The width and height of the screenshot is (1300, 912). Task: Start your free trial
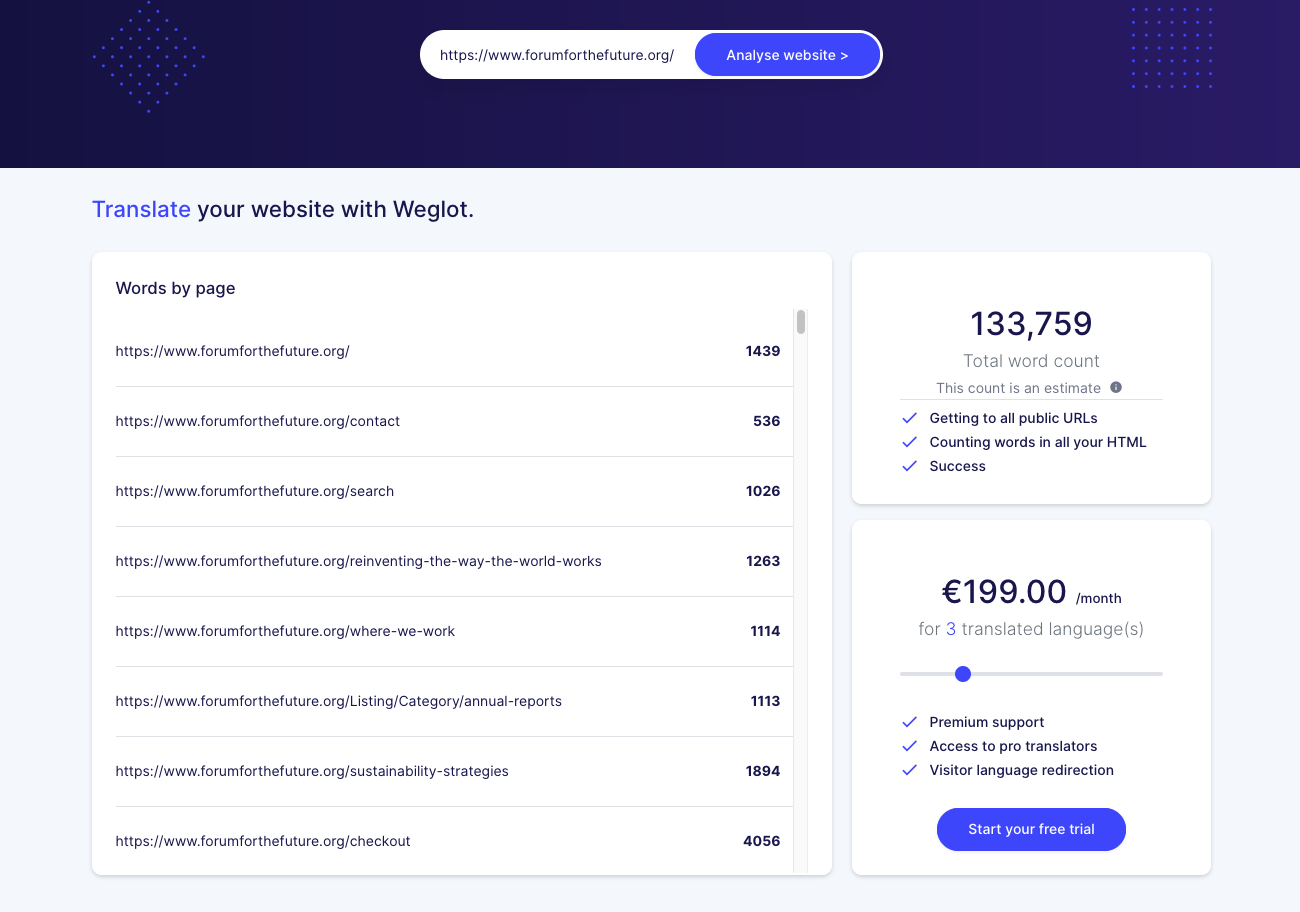(1031, 829)
